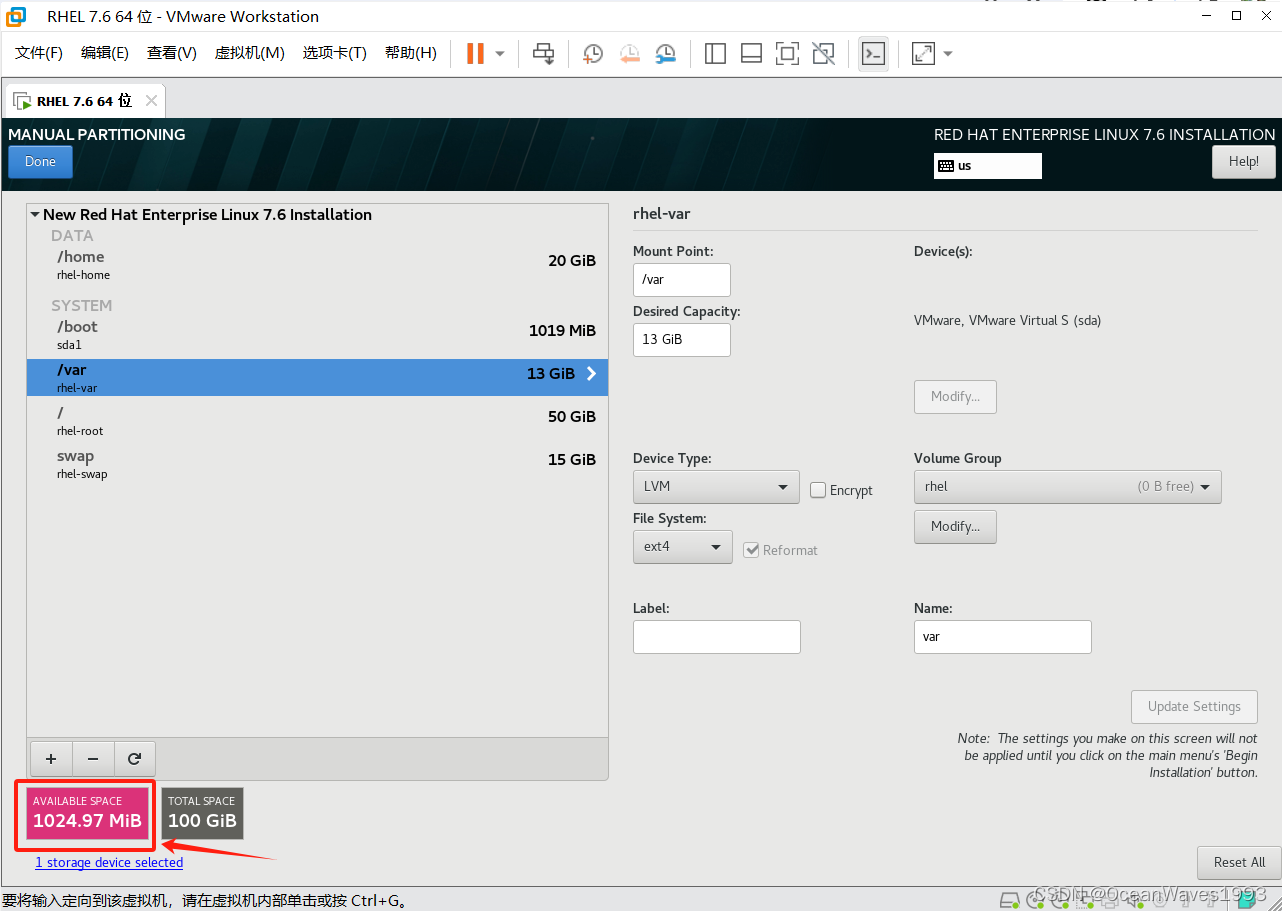Click the Done button

point(40,162)
